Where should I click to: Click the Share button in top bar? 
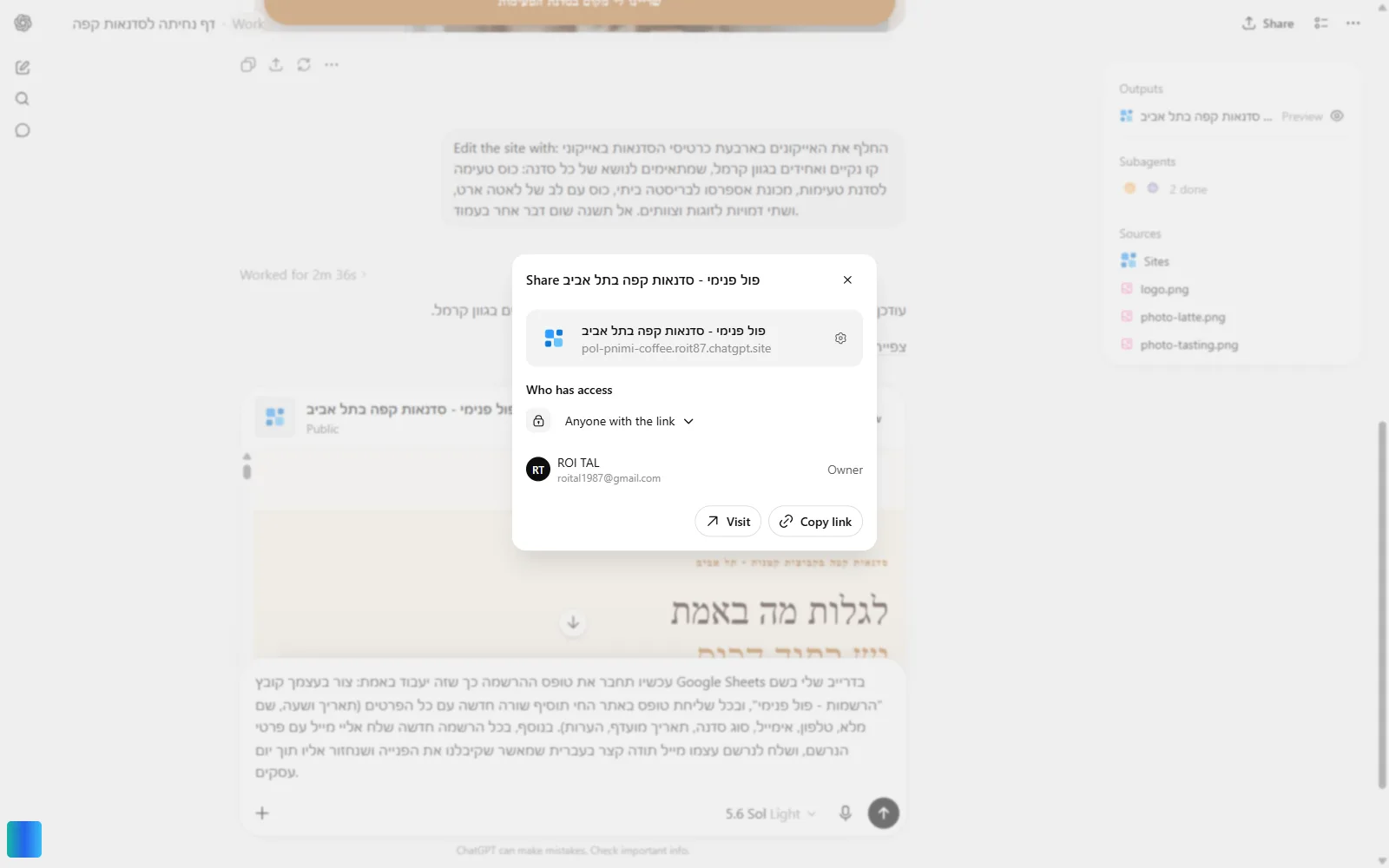(x=1267, y=23)
